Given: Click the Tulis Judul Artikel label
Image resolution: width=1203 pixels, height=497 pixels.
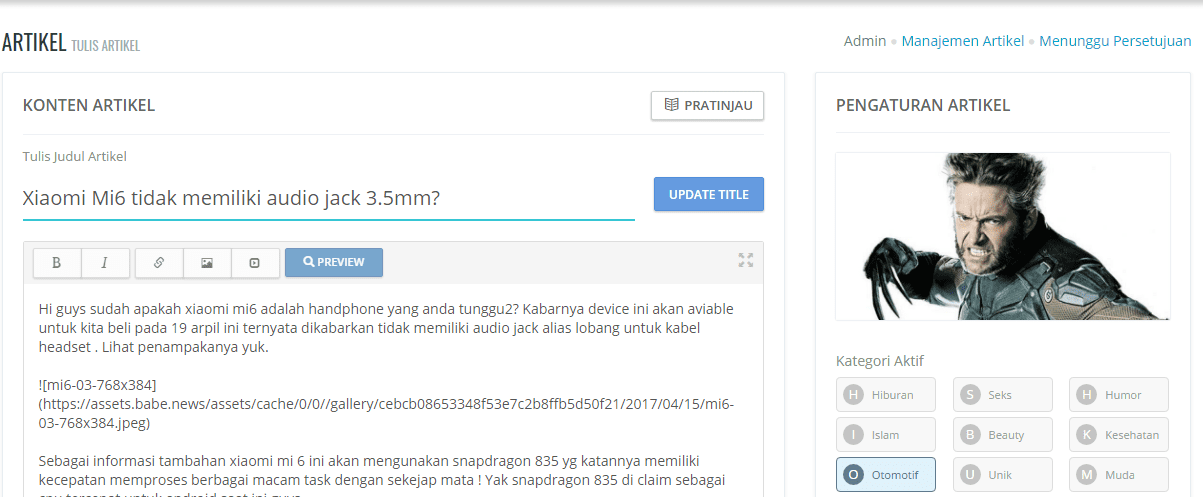Looking at the screenshot, I should [x=75, y=156].
